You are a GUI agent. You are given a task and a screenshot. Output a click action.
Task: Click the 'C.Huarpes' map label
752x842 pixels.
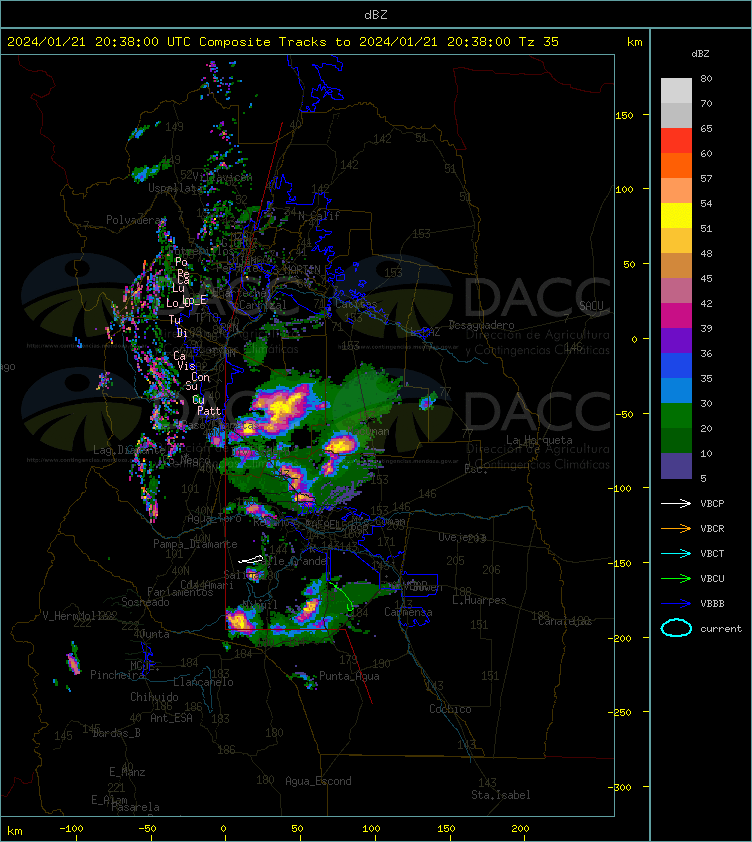point(479,600)
